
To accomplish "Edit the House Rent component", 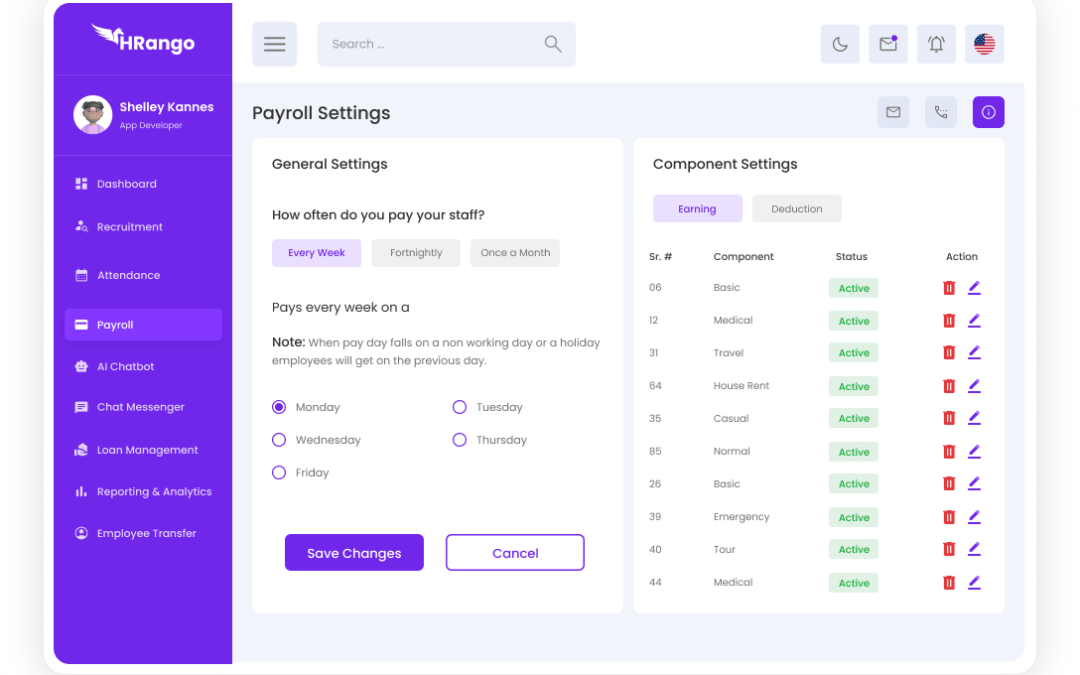I will (974, 385).
